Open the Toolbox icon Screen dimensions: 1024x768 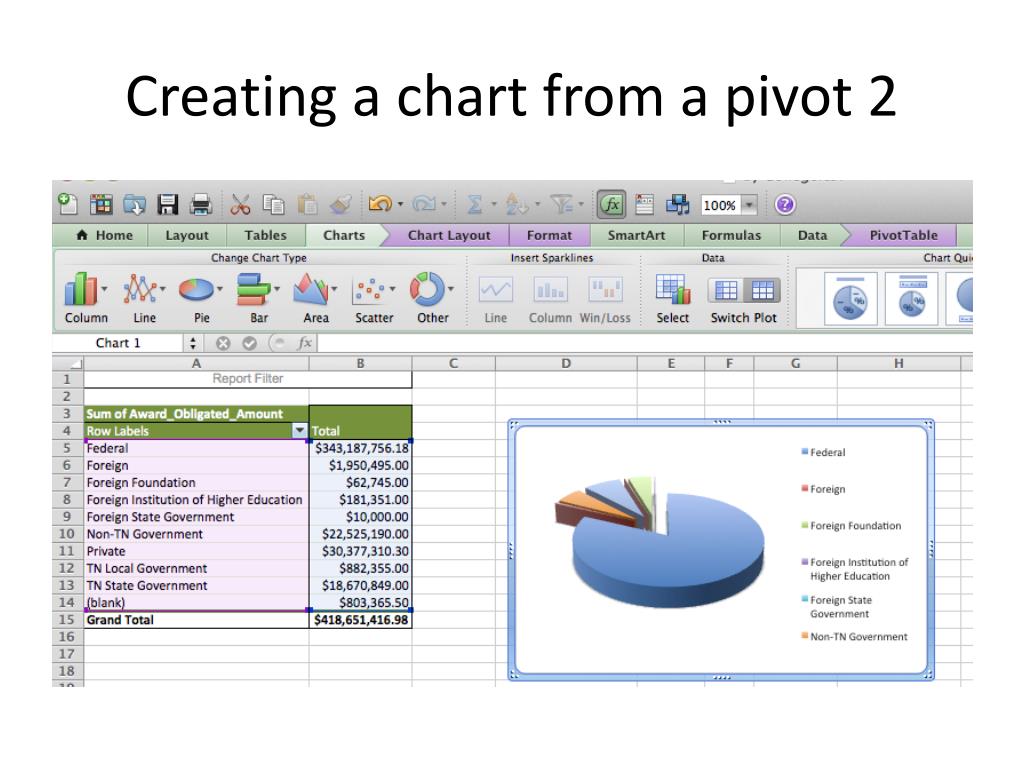point(645,205)
